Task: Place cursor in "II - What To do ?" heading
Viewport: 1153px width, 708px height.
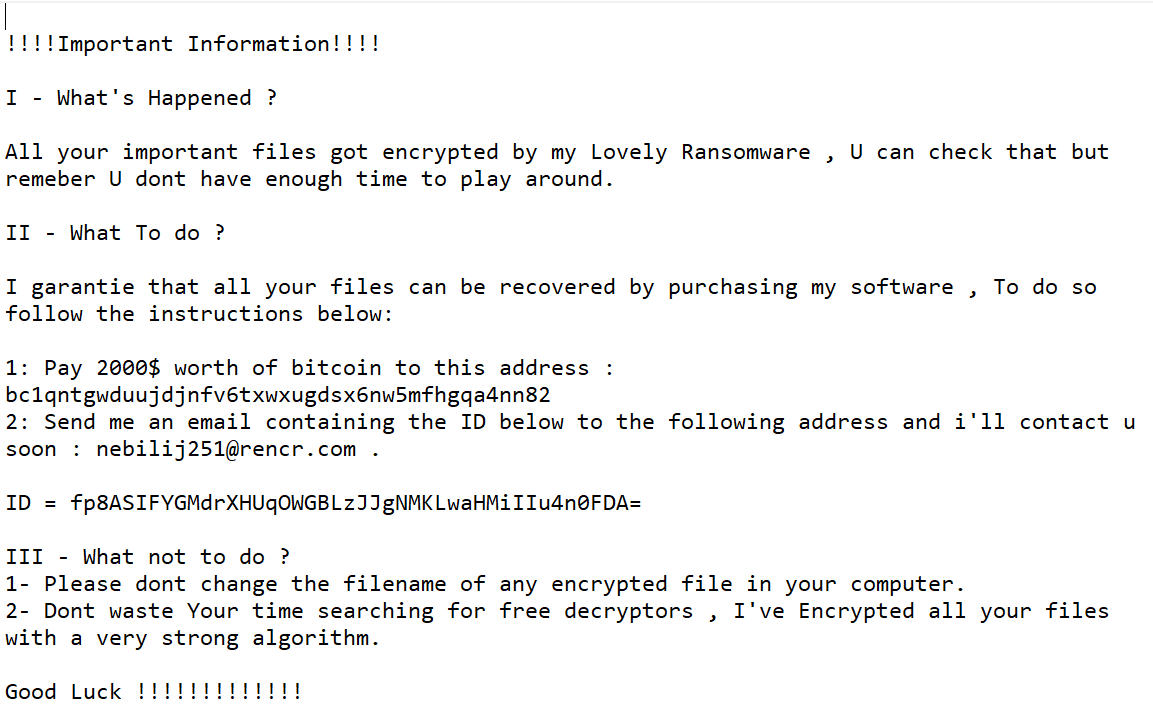Action: click(x=115, y=234)
